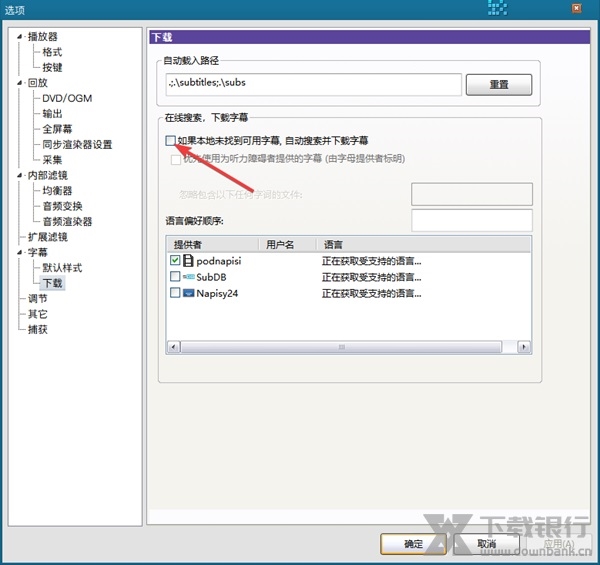Image resolution: width=600 pixels, height=565 pixels.
Task: Confirm with the 确定 button
Action: (413, 544)
